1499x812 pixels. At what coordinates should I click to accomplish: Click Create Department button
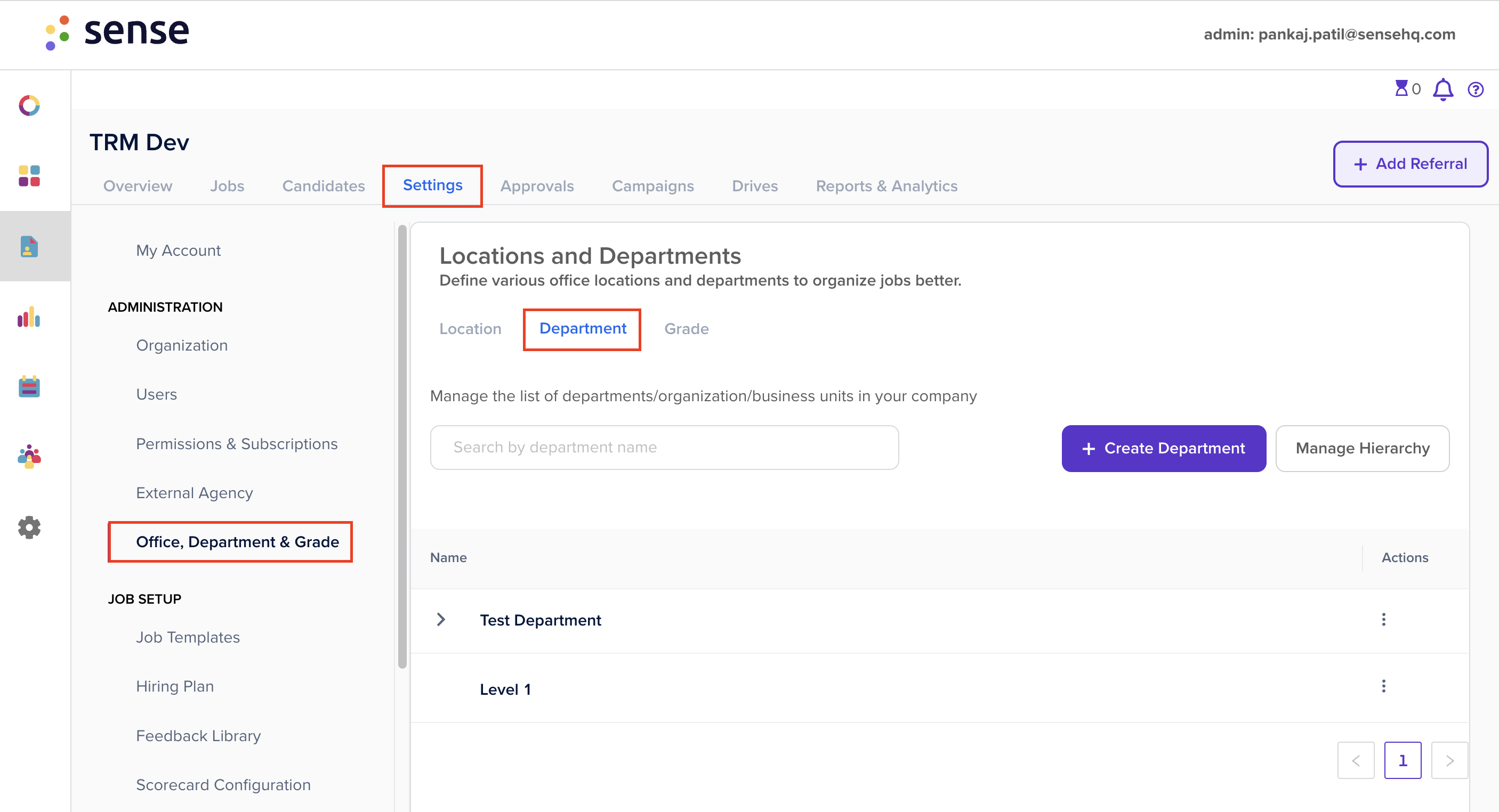click(x=1164, y=449)
